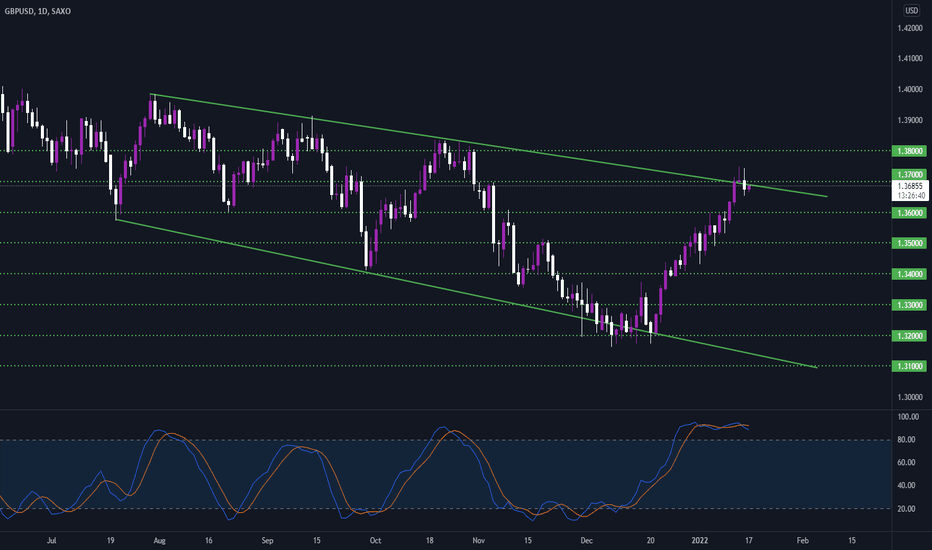Select the 1.37000 green price label
932x550 pixels.
point(909,175)
